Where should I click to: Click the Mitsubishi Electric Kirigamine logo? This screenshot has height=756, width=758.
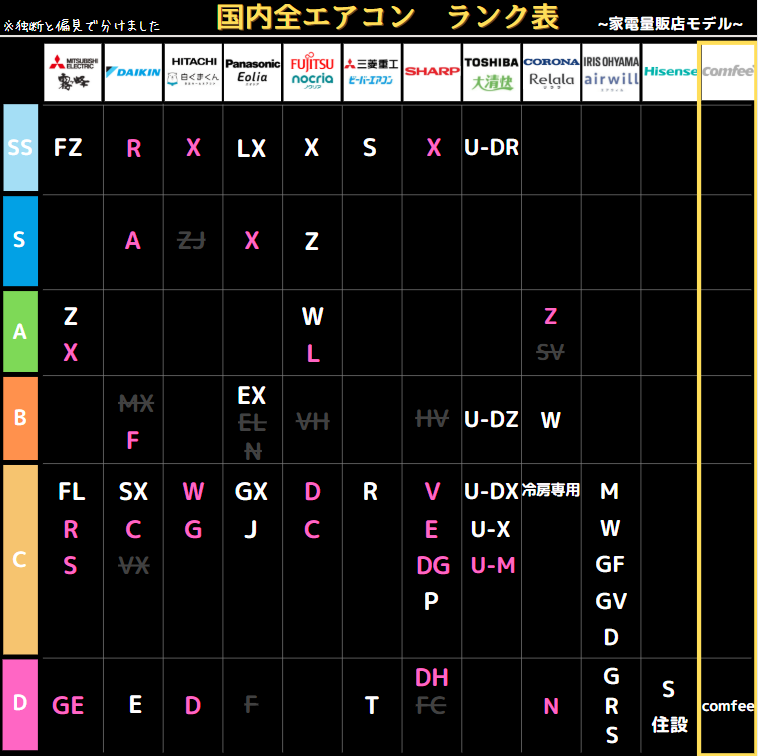point(73,73)
